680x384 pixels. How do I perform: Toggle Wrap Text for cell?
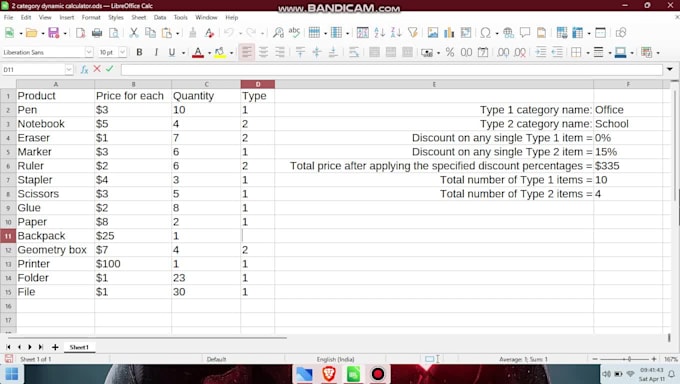pos(354,53)
